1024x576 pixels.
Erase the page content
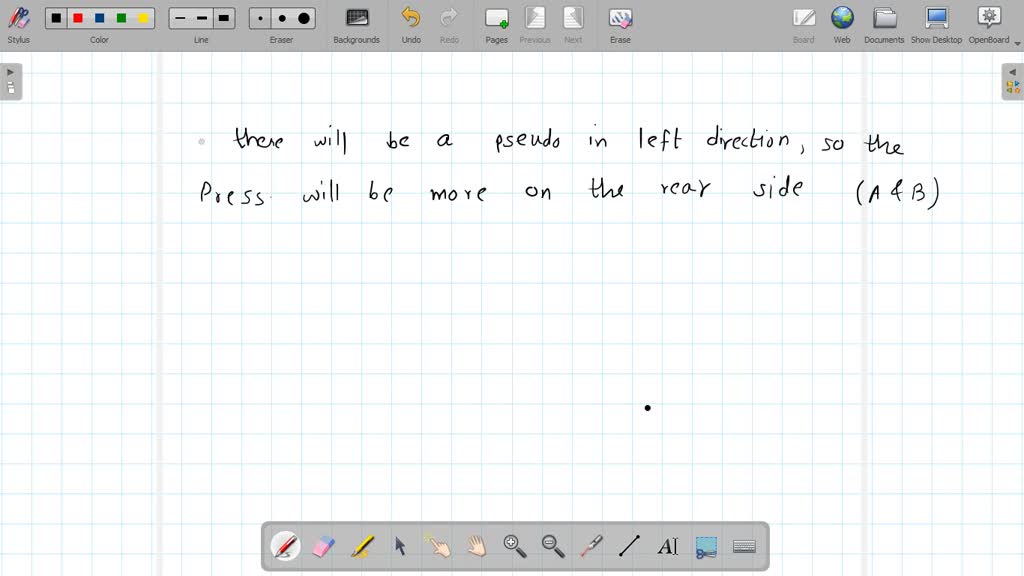click(x=620, y=25)
